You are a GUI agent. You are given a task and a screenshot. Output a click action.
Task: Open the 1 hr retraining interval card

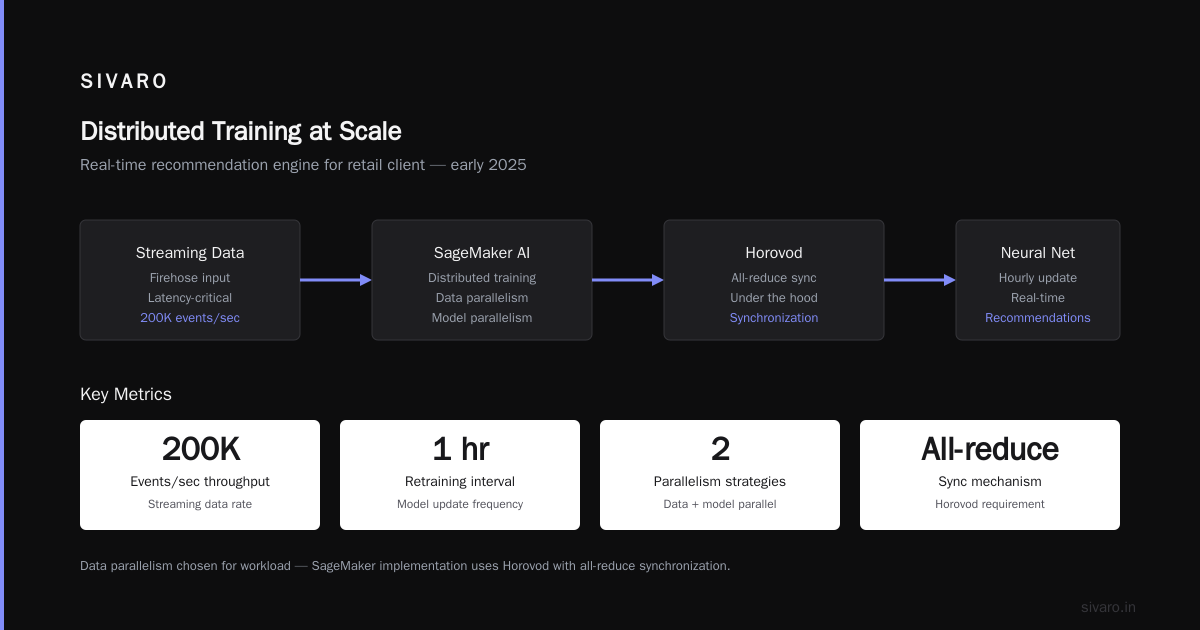(460, 475)
